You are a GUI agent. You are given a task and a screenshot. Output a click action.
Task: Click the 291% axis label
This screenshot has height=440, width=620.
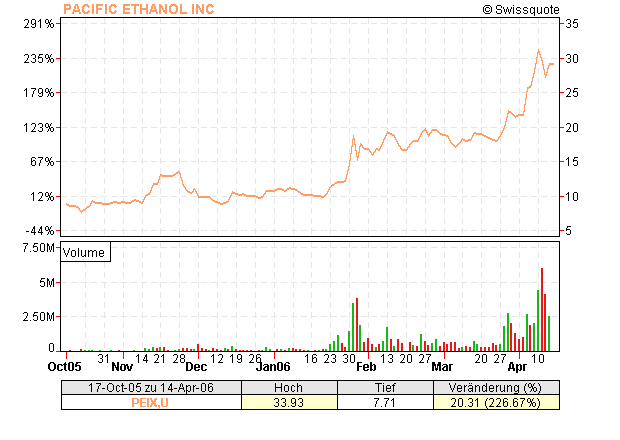(x=38, y=24)
